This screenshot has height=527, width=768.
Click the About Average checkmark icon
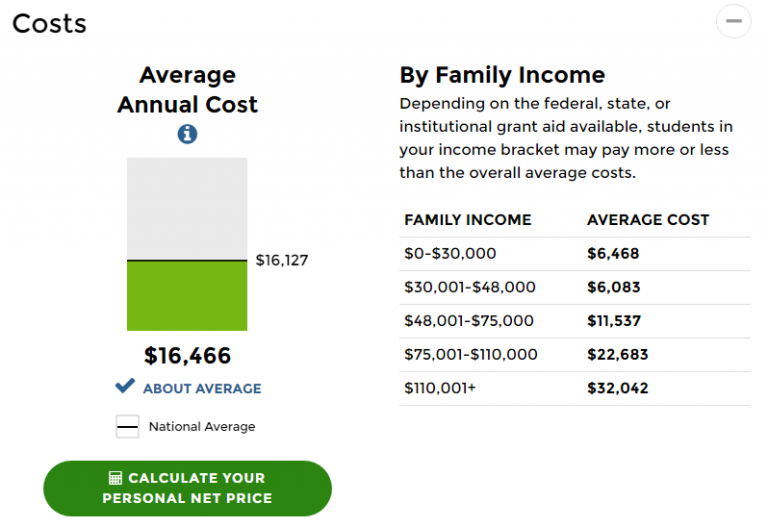125,386
